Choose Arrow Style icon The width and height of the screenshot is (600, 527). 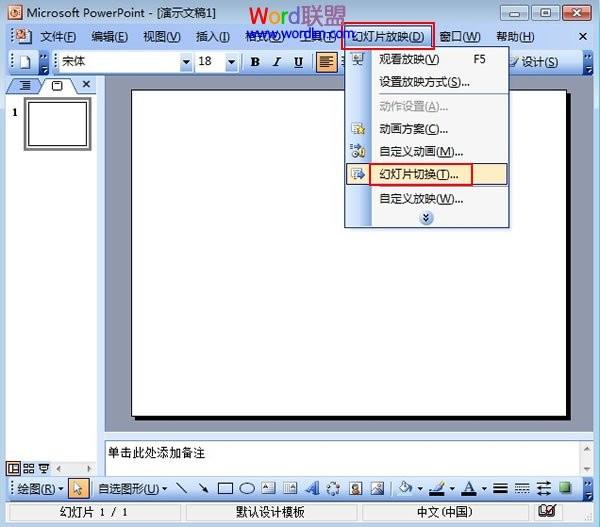[x=543, y=488]
